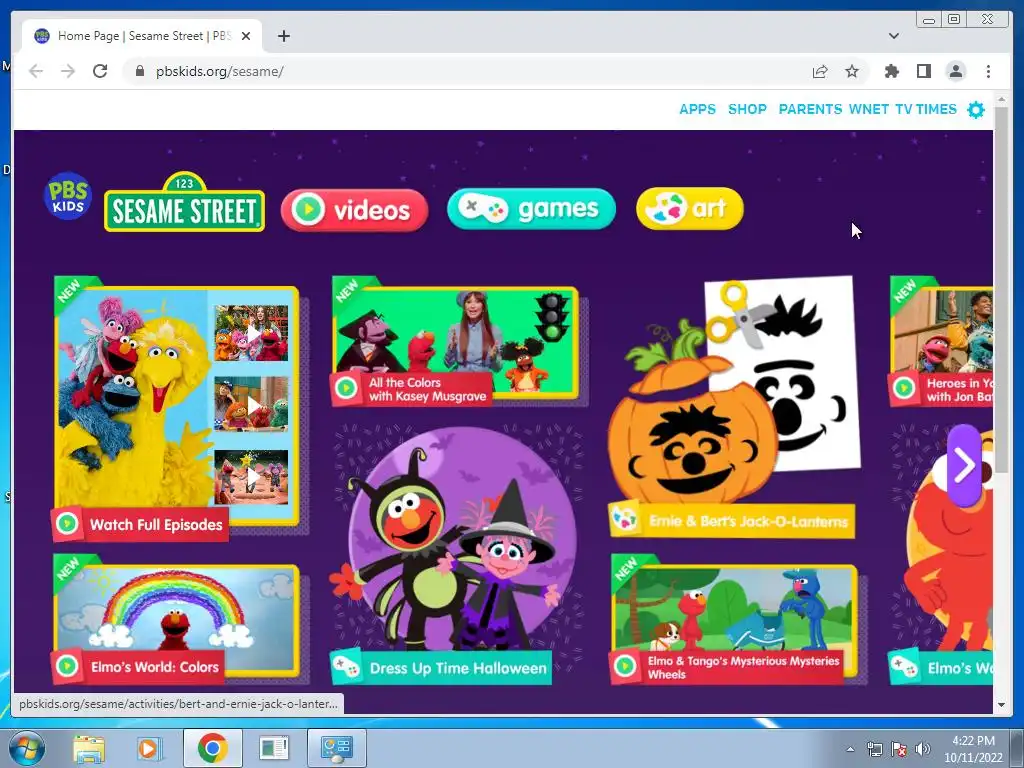1024x768 pixels.
Task: Open Dress Up Time Halloween game
Action: tap(455, 555)
